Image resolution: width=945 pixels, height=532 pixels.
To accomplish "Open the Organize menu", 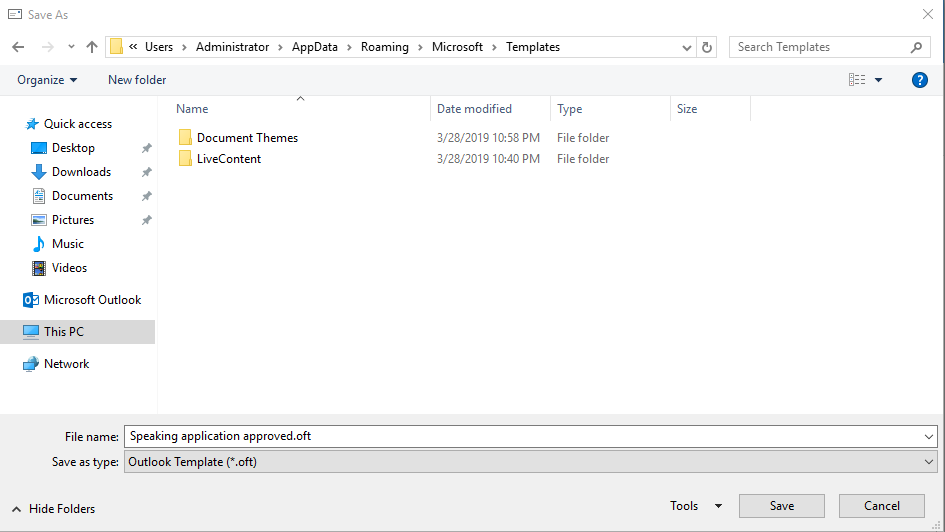I will 47,80.
